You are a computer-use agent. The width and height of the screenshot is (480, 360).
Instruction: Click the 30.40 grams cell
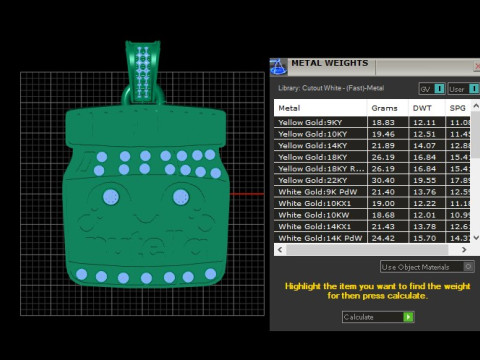tap(388, 180)
